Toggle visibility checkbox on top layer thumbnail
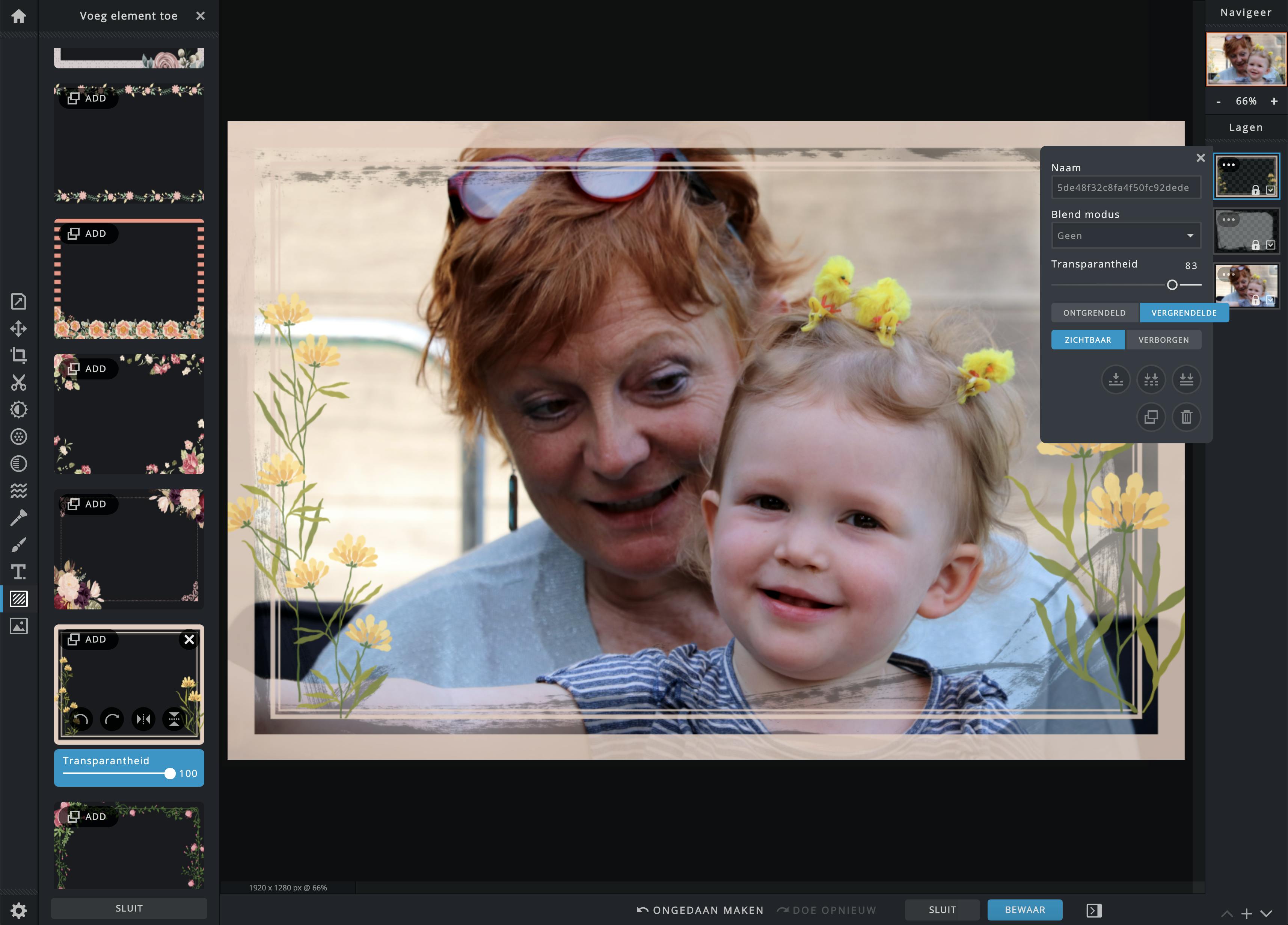1288x925 pixels. 1271,190
